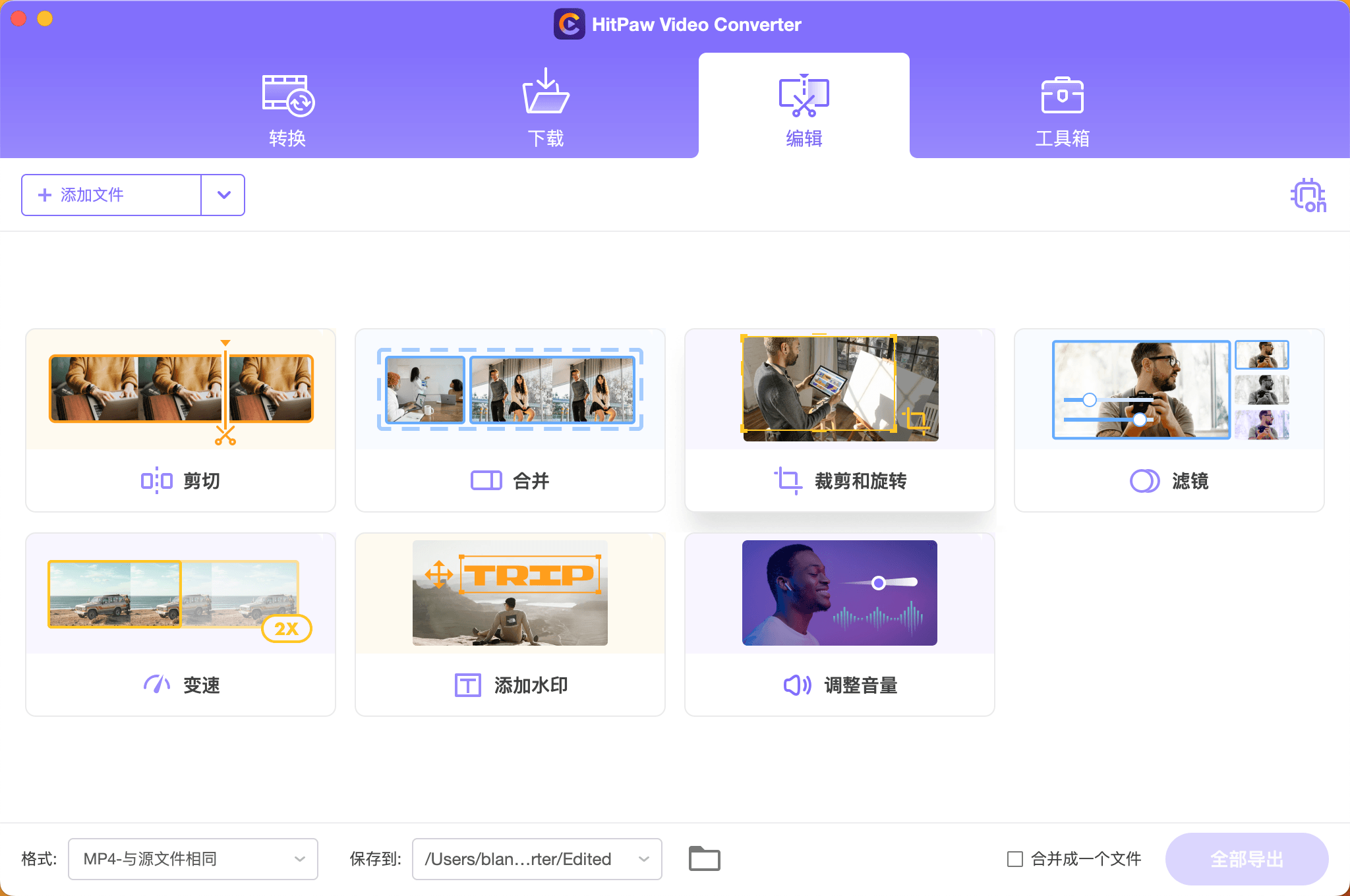Click the 裁剪和旋转 preview image
Image resolution: width=1350 pixels, height=896 pixels.
pyautogui.click(x=840, y=389)
